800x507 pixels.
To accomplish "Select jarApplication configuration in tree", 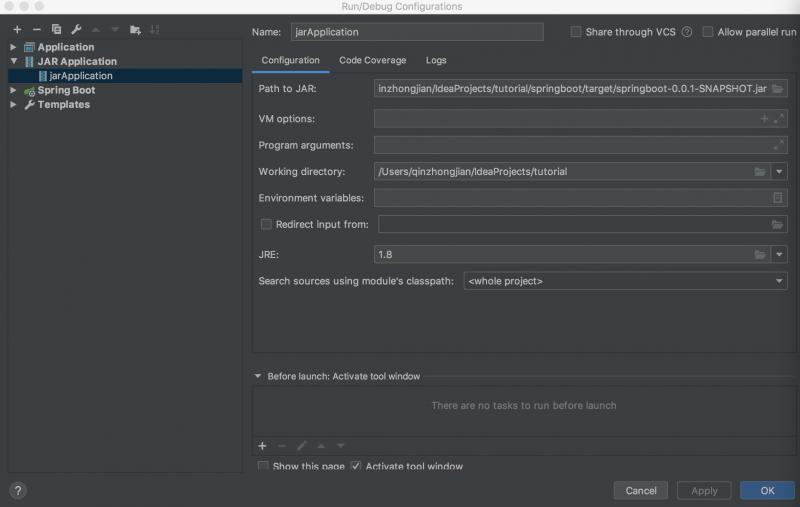I will click(x=125, y=76).
